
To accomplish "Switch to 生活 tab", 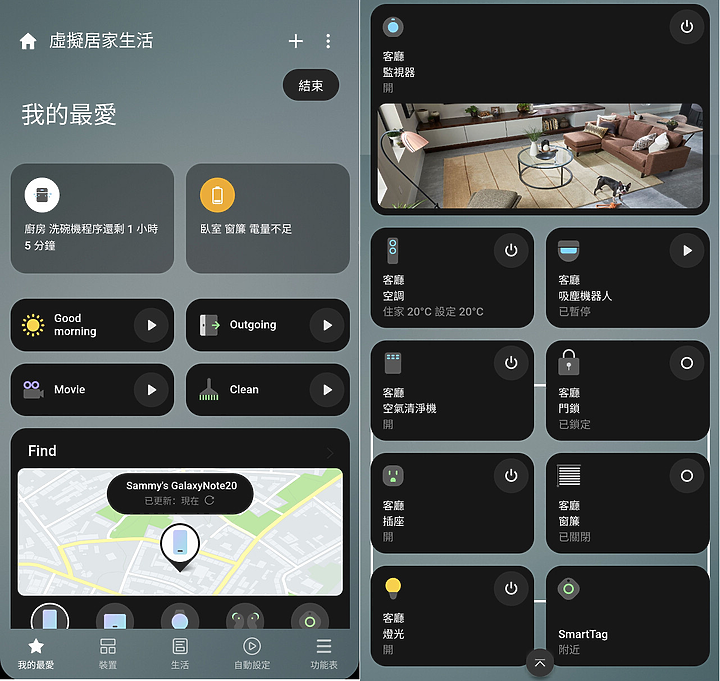I will 180,653.
